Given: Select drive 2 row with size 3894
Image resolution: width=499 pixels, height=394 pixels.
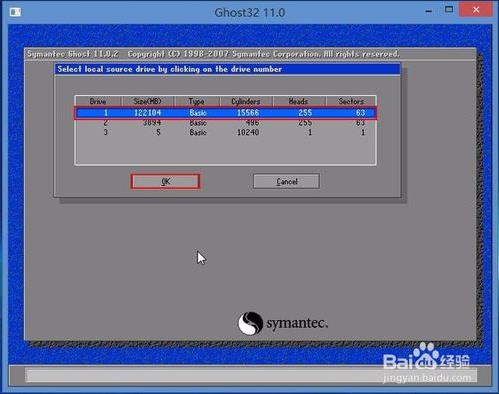Looking at the screenshot, I should tap(226, 123).
